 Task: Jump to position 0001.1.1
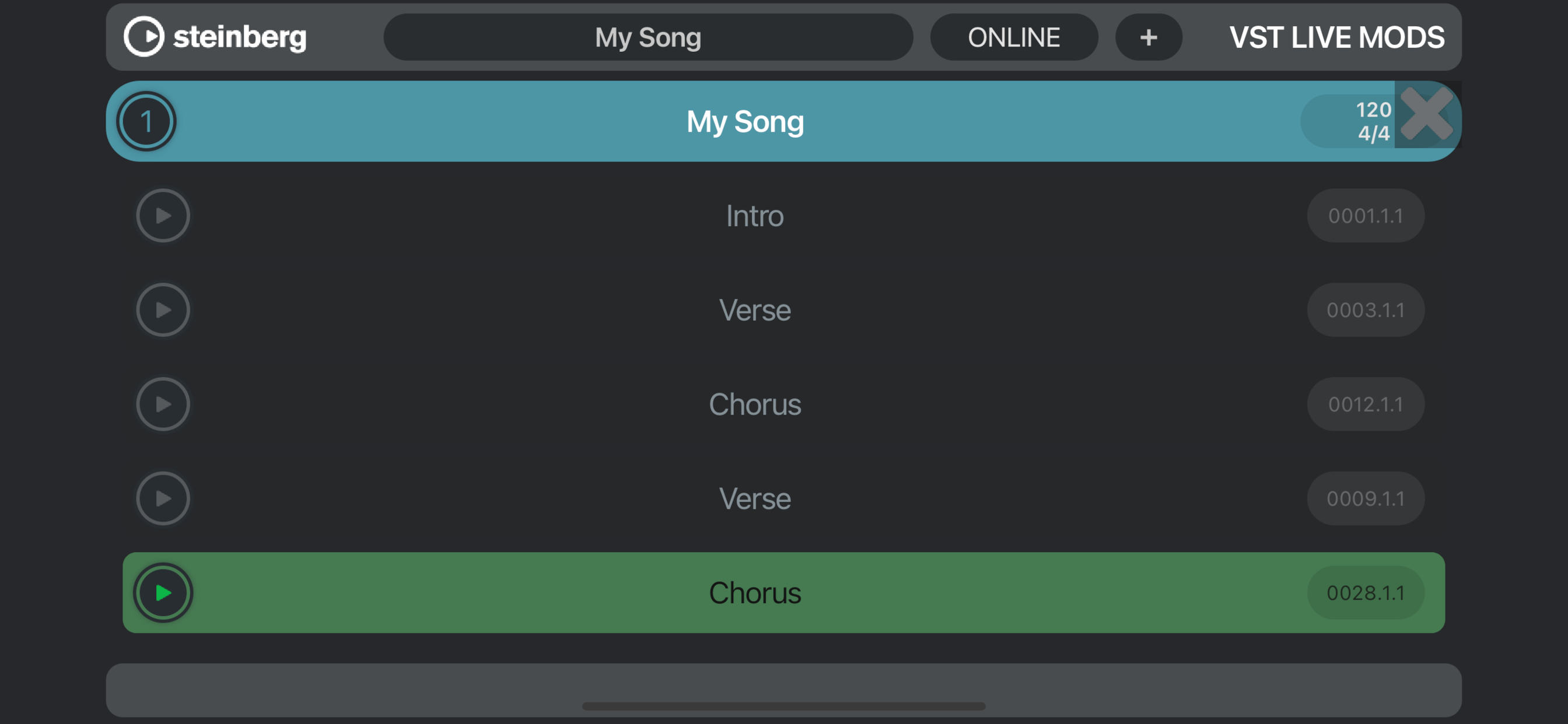point(1366,215)
